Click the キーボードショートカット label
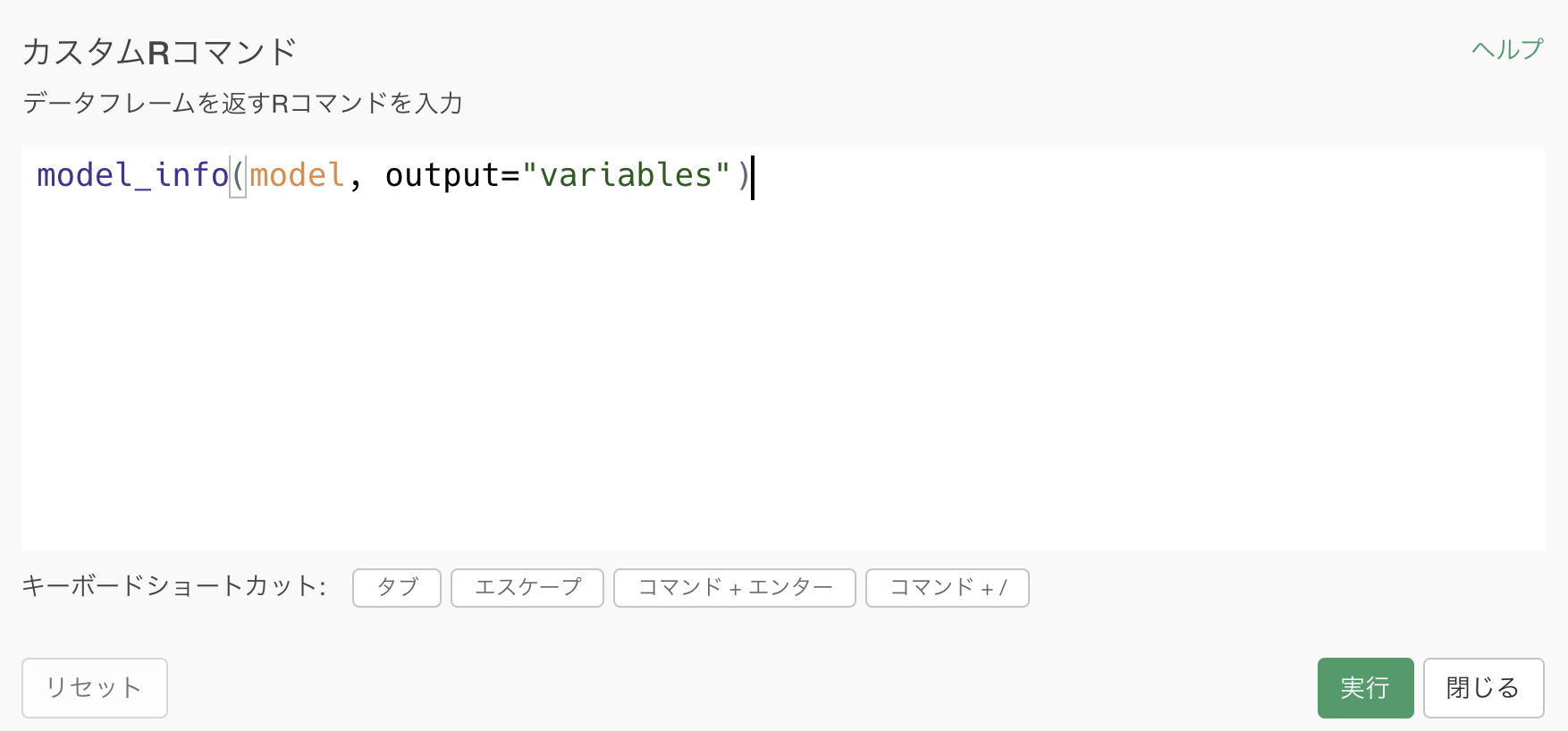The image size is (1568, 731). coord(174,586)
